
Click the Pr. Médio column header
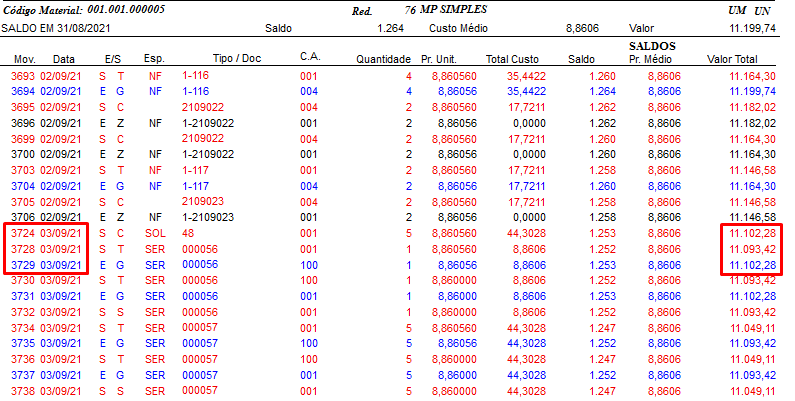point(651,59)
